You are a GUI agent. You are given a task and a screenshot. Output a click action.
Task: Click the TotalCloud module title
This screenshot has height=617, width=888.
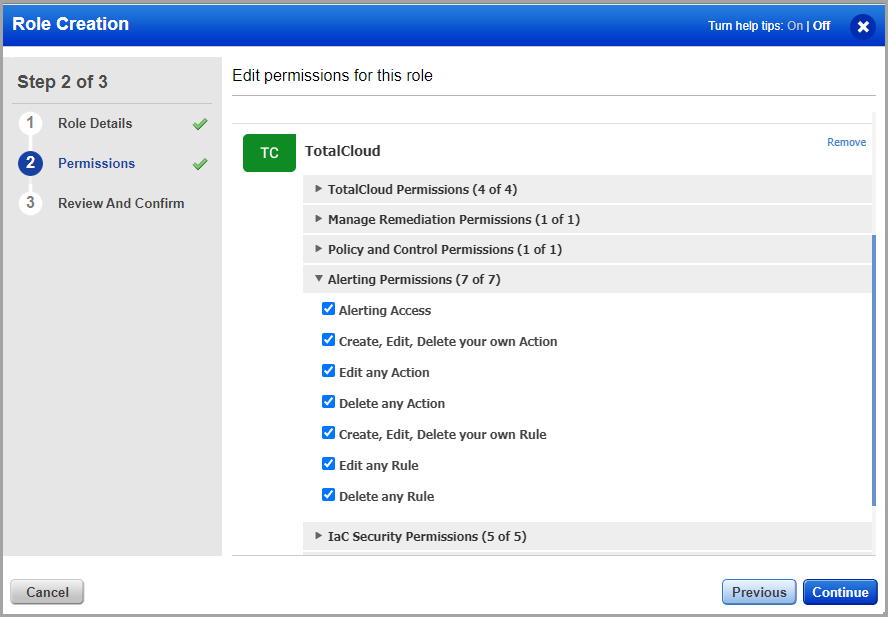343,151
